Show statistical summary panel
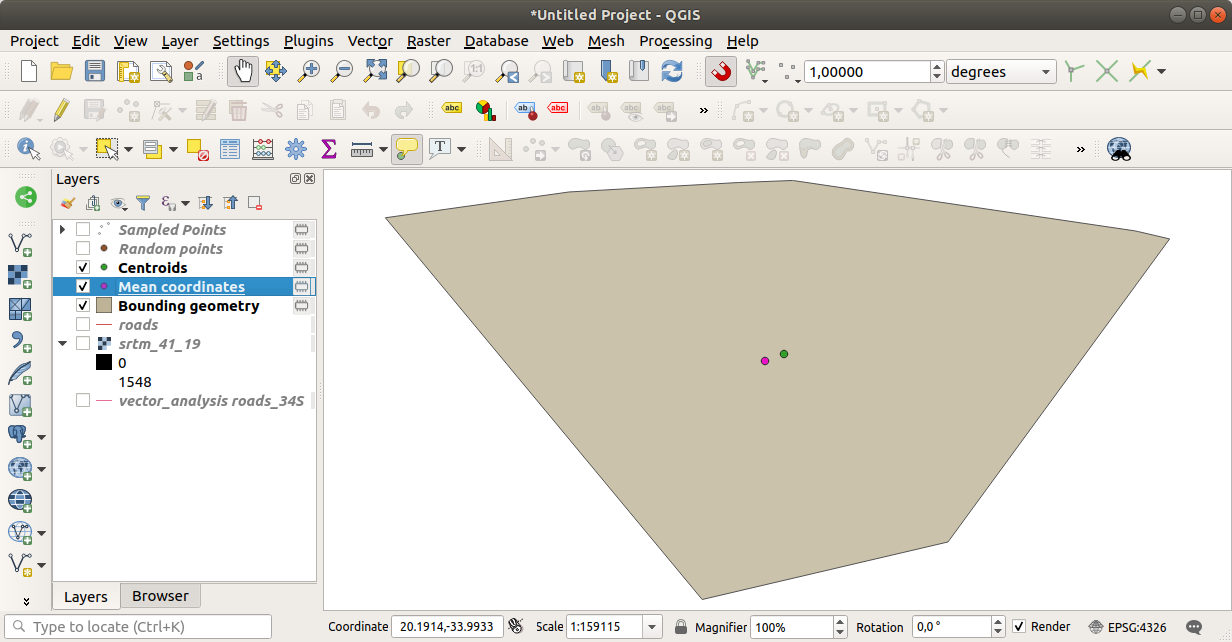Viewport: 1232px width, 642px height. pos(329,148)
